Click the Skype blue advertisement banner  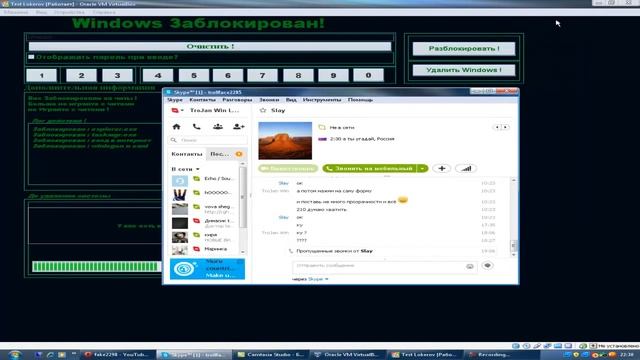click(x=207, y=269)
